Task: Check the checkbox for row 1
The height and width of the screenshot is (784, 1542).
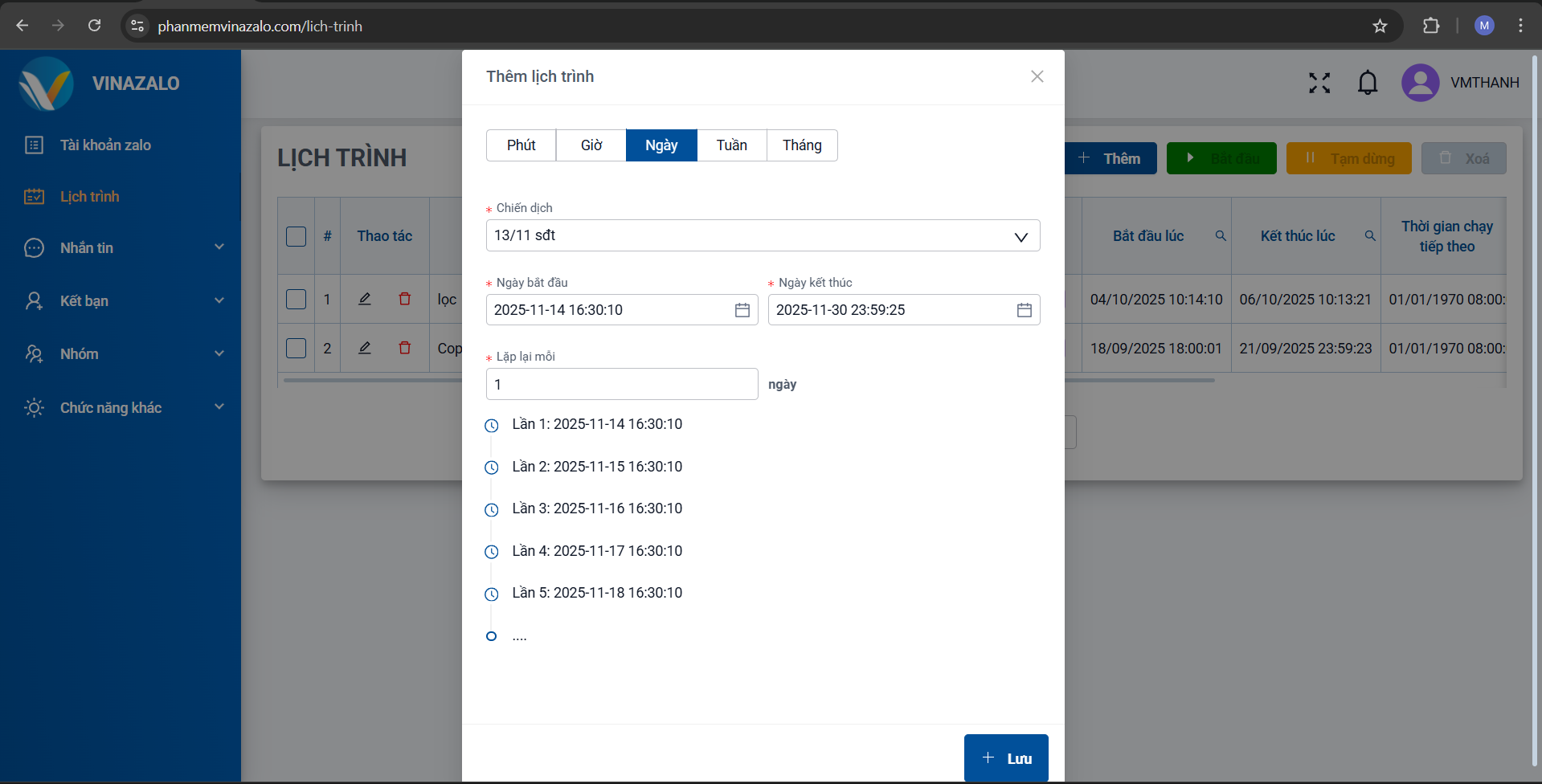Action: (297, 300)
